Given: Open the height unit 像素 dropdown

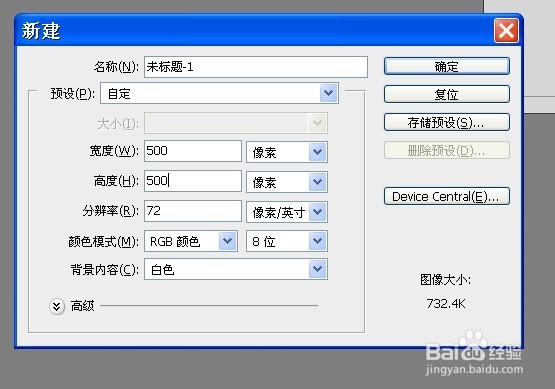Looking at the screenshot, I should coord(287,182).
